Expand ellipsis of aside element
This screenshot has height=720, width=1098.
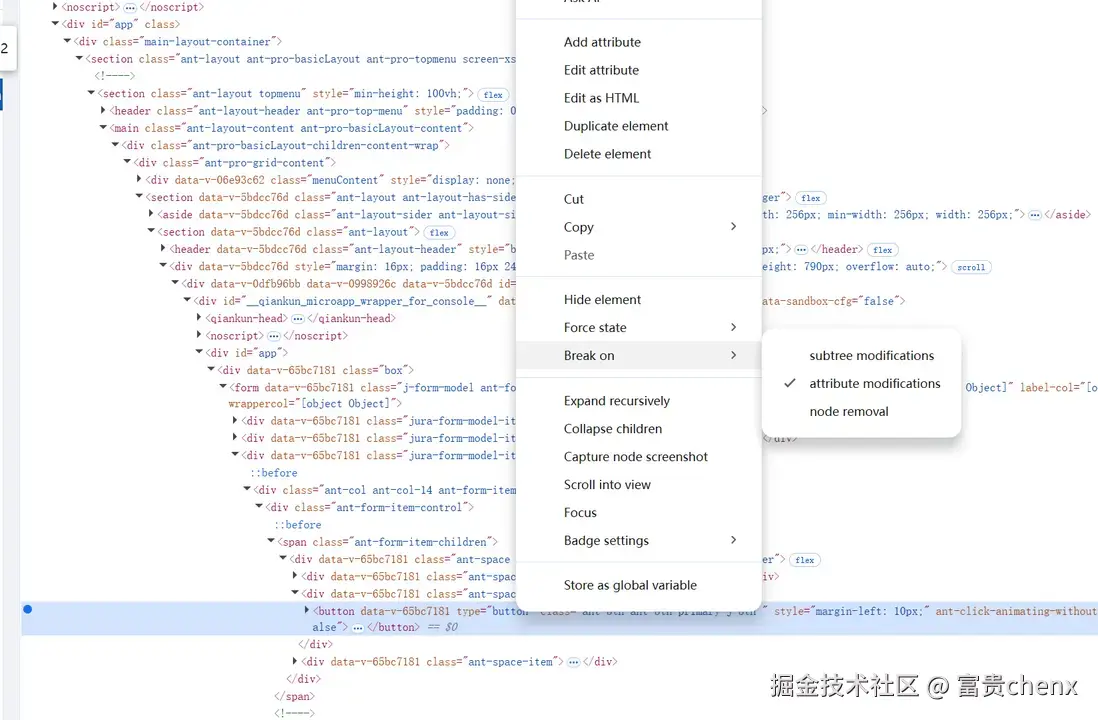(x=1034, y=215)
